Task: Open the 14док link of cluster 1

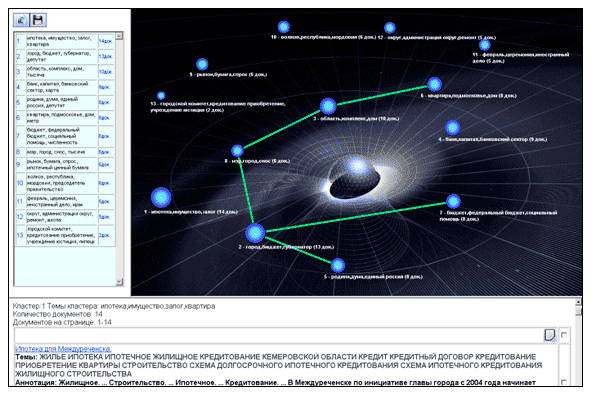Action: pyautogui.click(x=106, y=41)
